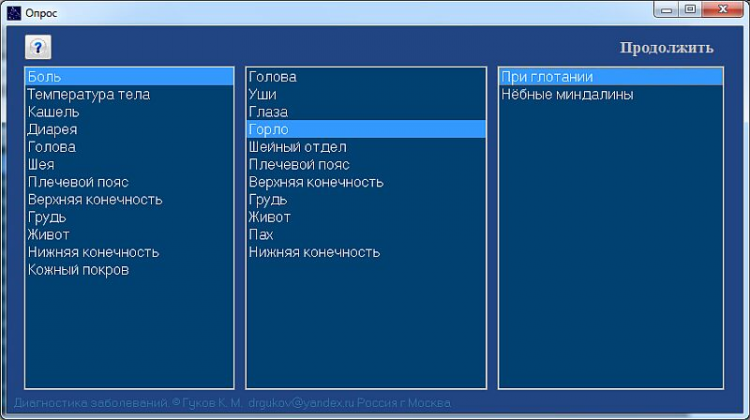
Task: Pick Плечевой пояс in the first list
Action: click(129, 182)
